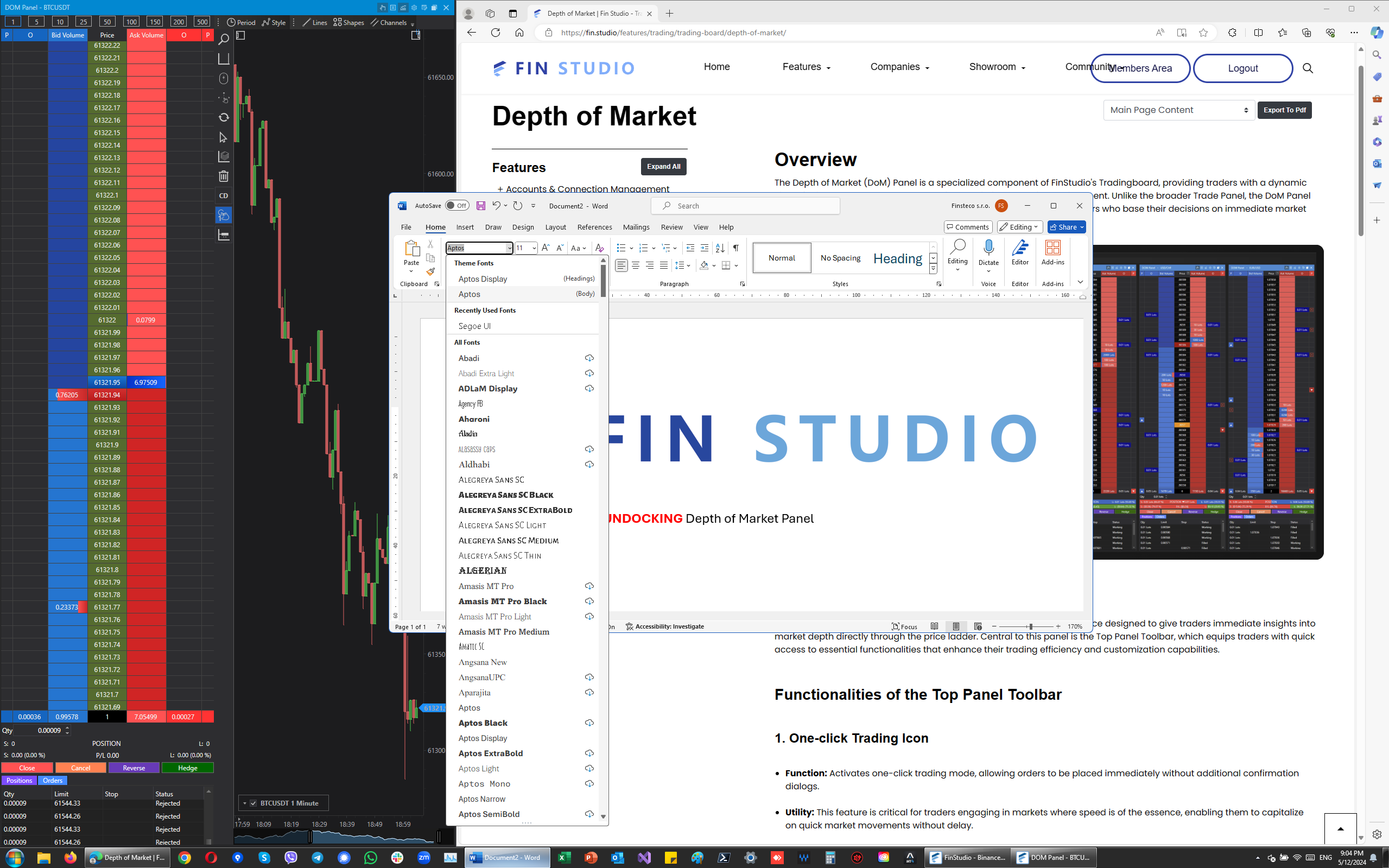The image size is (1389, 868).
Task: Open the Main Page Content dropdown
Action: point(1178,110)
